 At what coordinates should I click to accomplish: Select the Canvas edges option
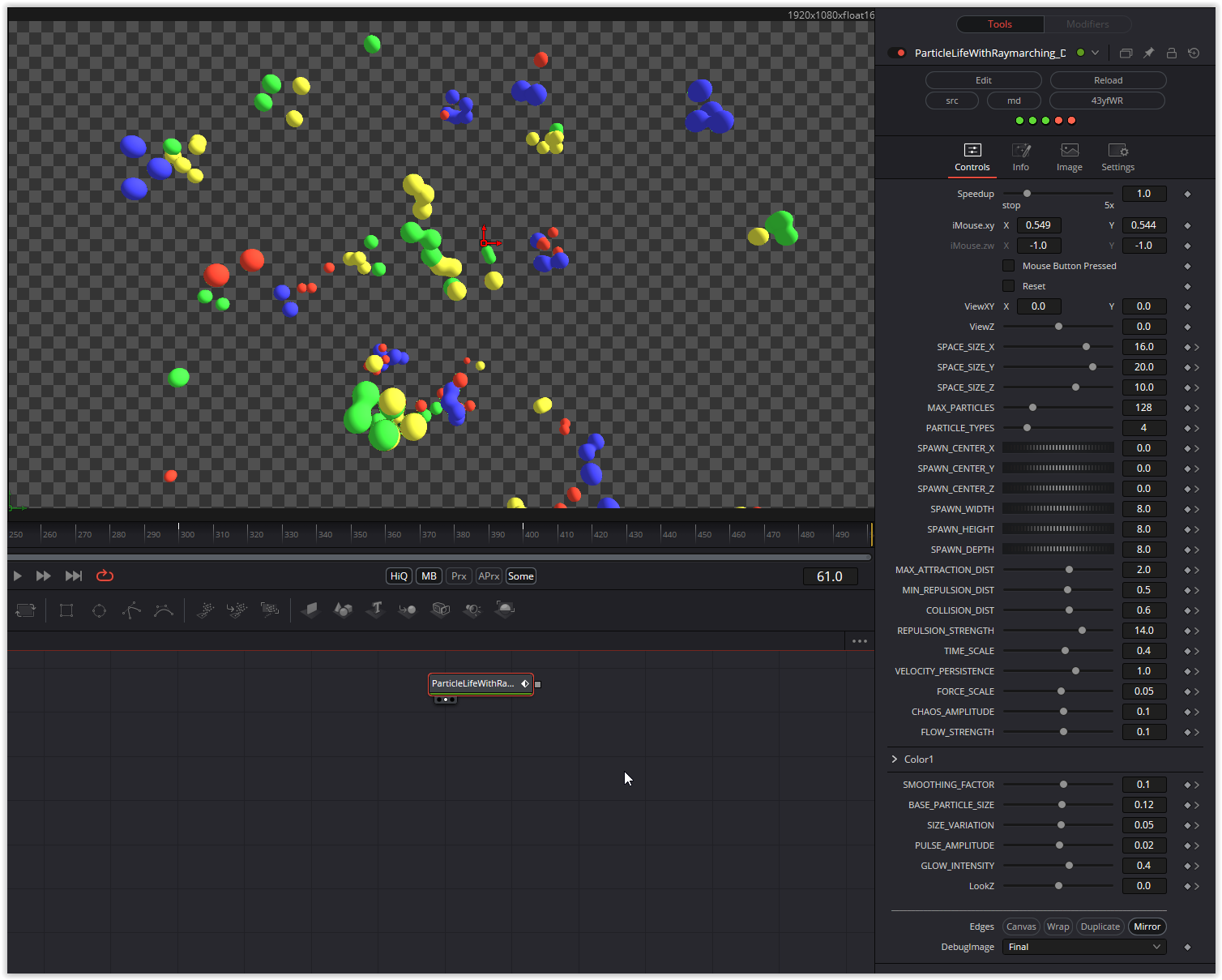(1021, 927)
